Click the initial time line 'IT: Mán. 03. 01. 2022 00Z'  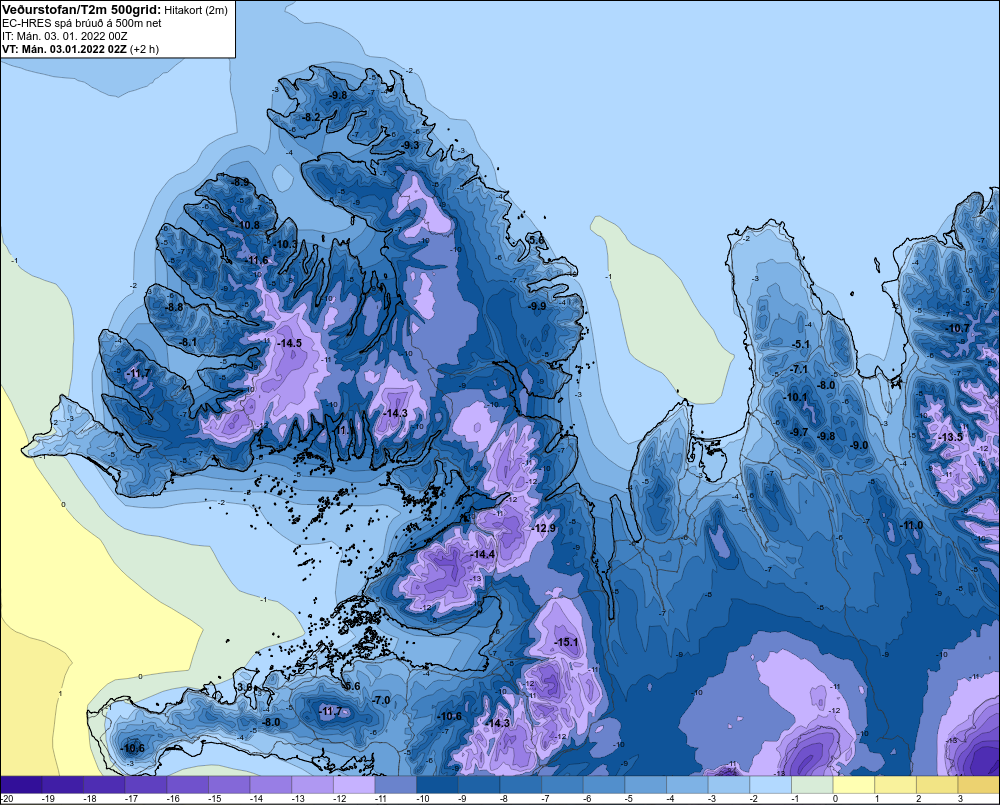click(64, 36)
